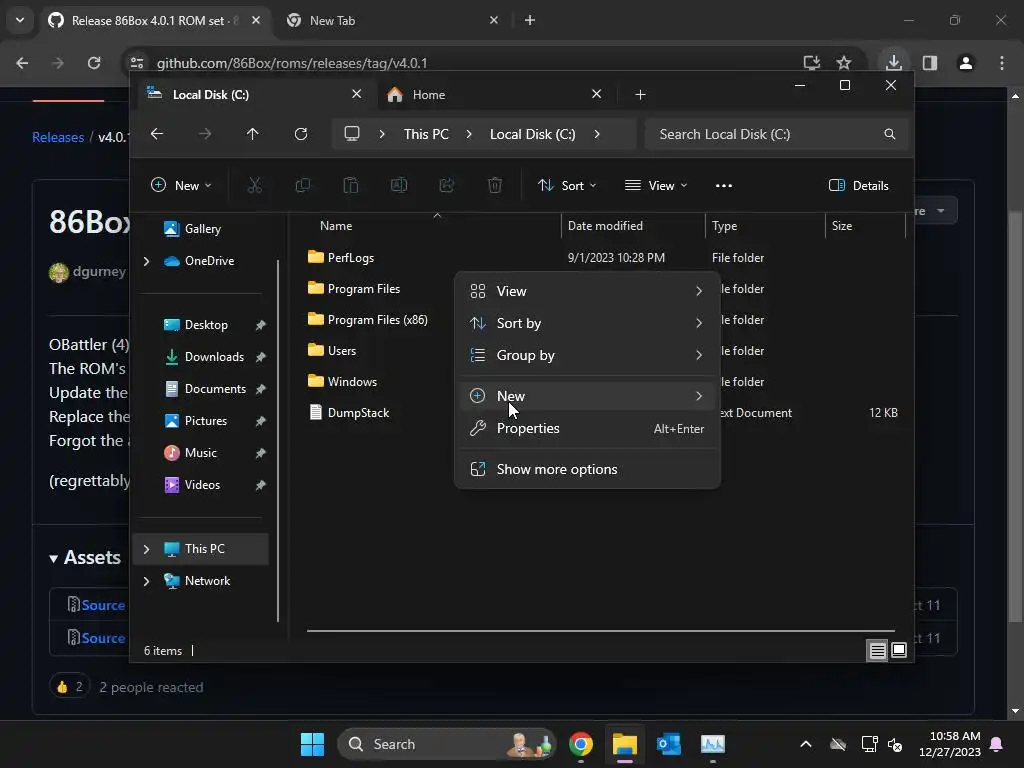
Task: Open Group by submenu in context menu
Action: pyautogui.click(x=586, y=355)
